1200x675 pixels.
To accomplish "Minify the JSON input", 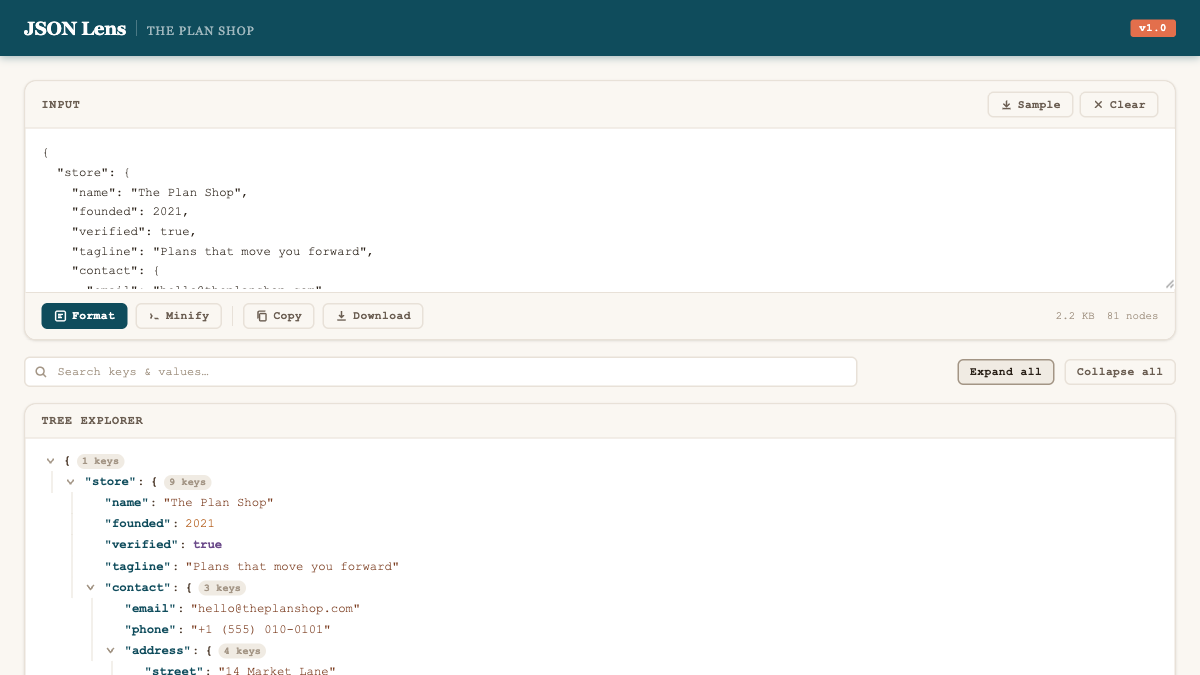I will (178, 316).
